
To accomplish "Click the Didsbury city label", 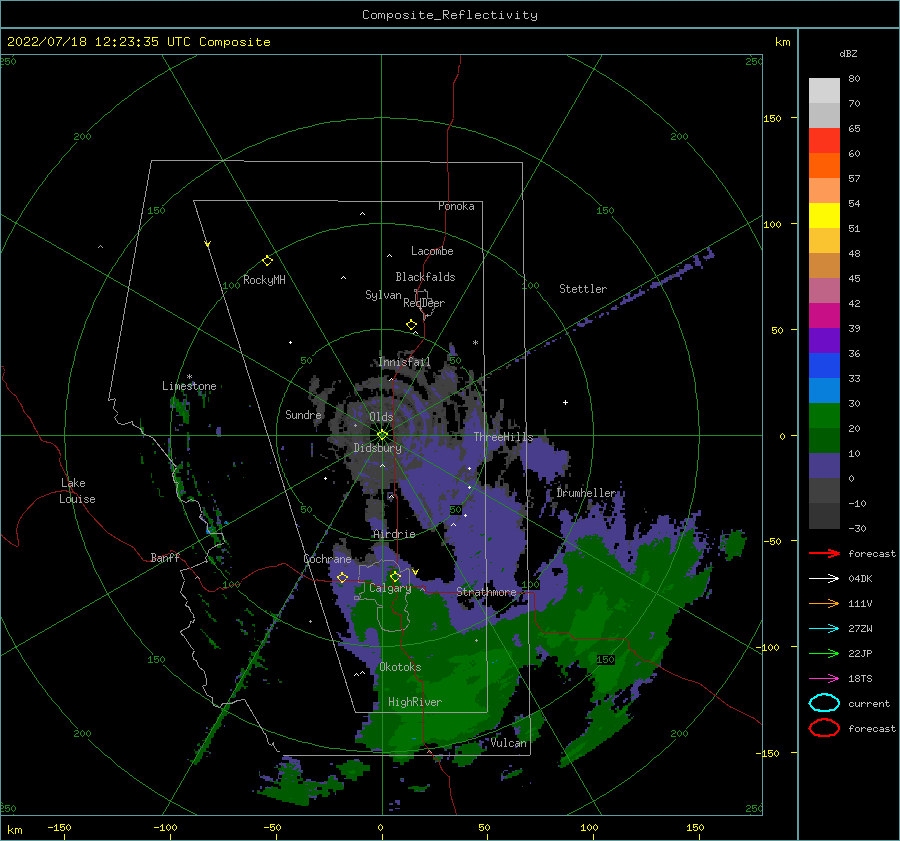I will [377, 448].
